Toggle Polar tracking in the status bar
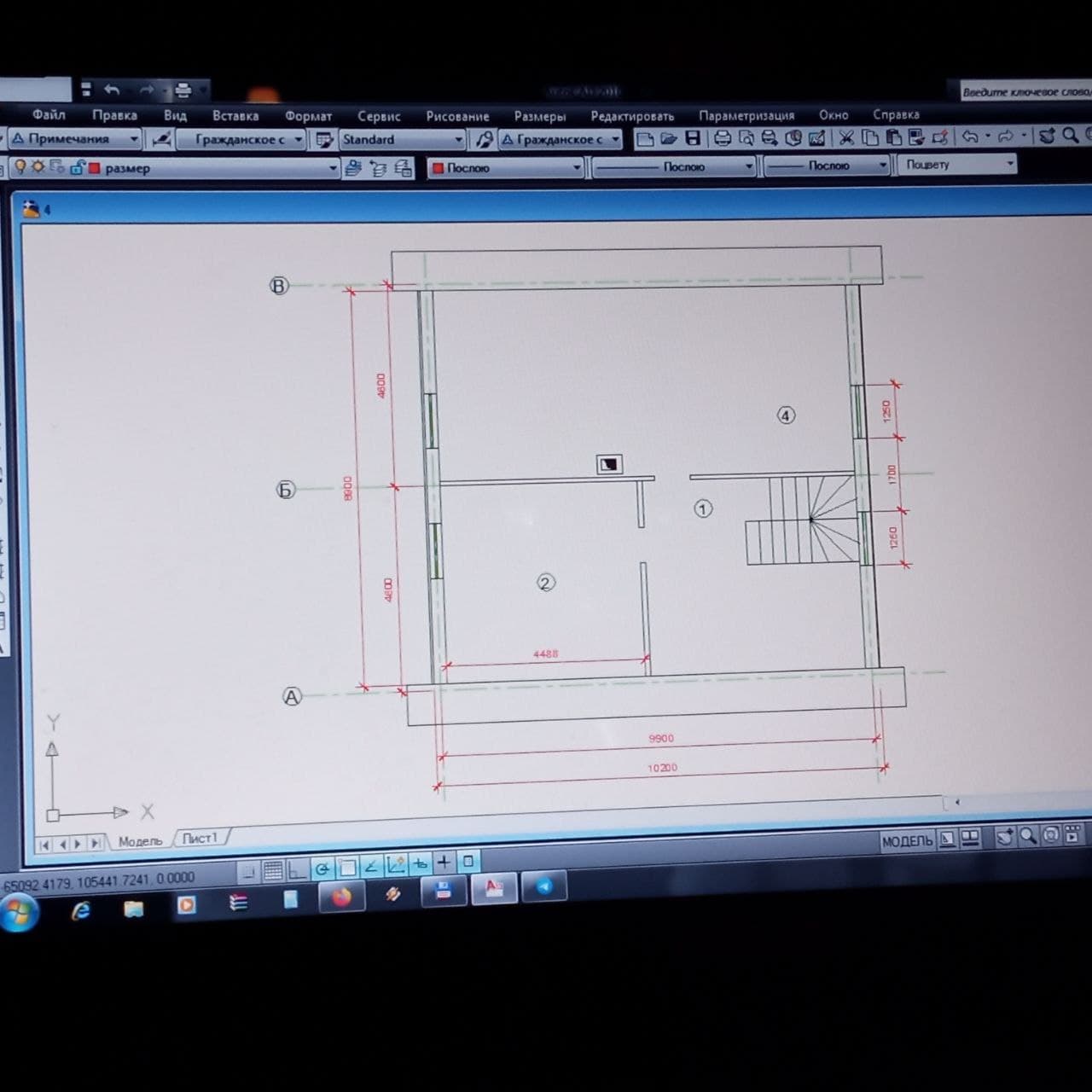Screen dimensions: 1092x1092 (x=322, y=869)
